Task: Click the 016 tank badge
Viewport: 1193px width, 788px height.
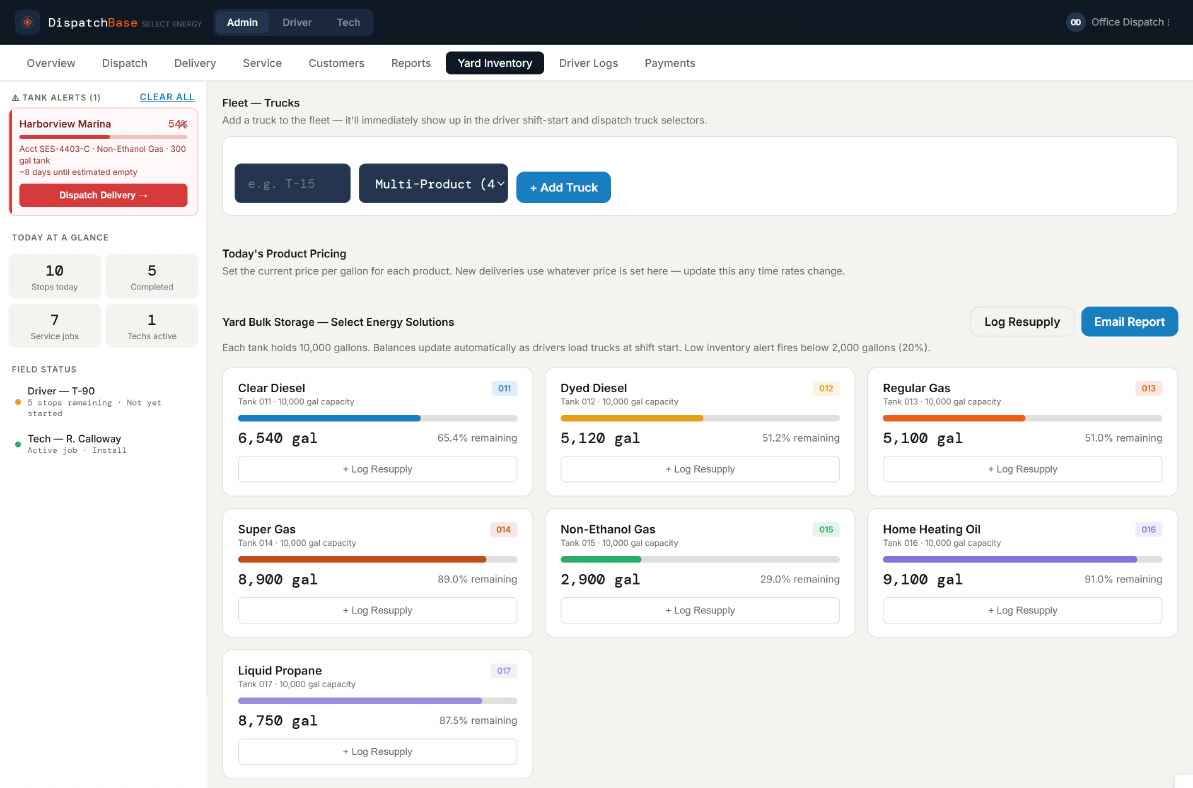Action: (1149, 529)
